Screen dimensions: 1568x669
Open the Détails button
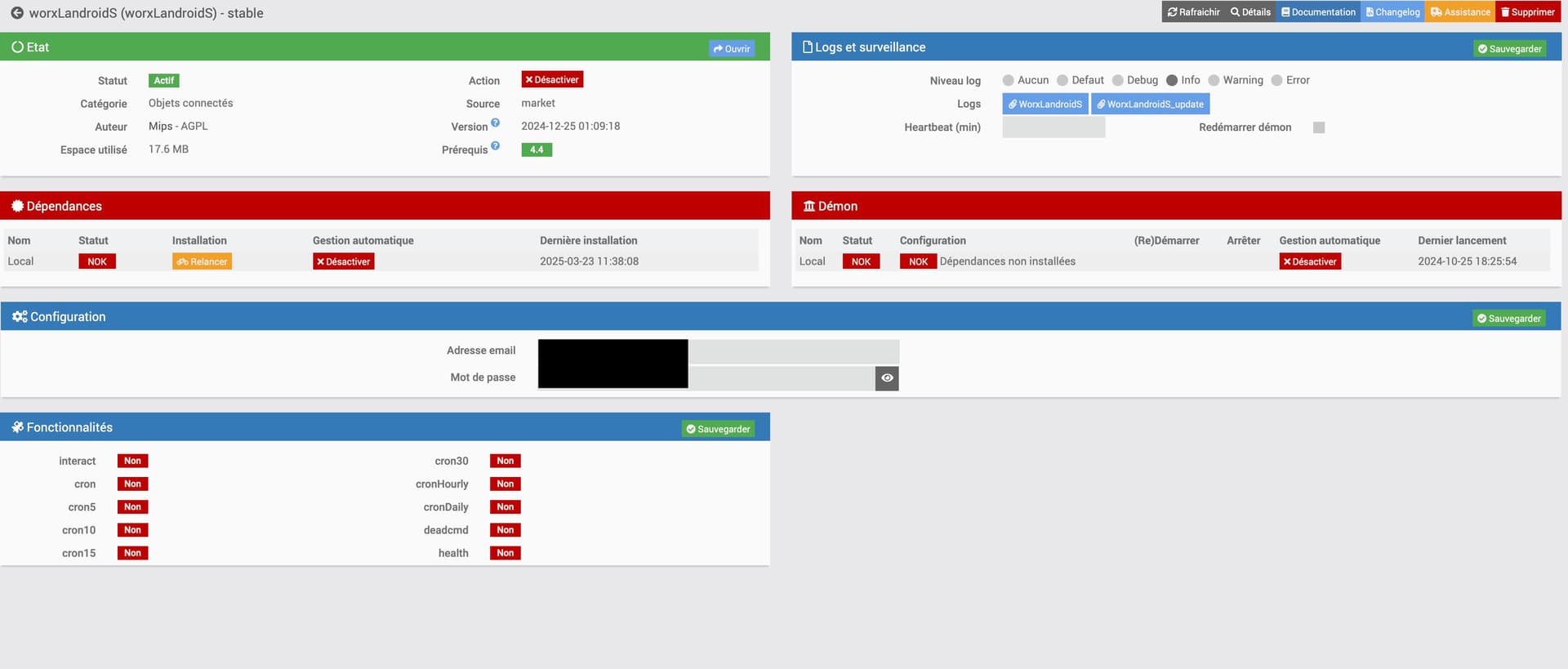[x=1250, y=12]
